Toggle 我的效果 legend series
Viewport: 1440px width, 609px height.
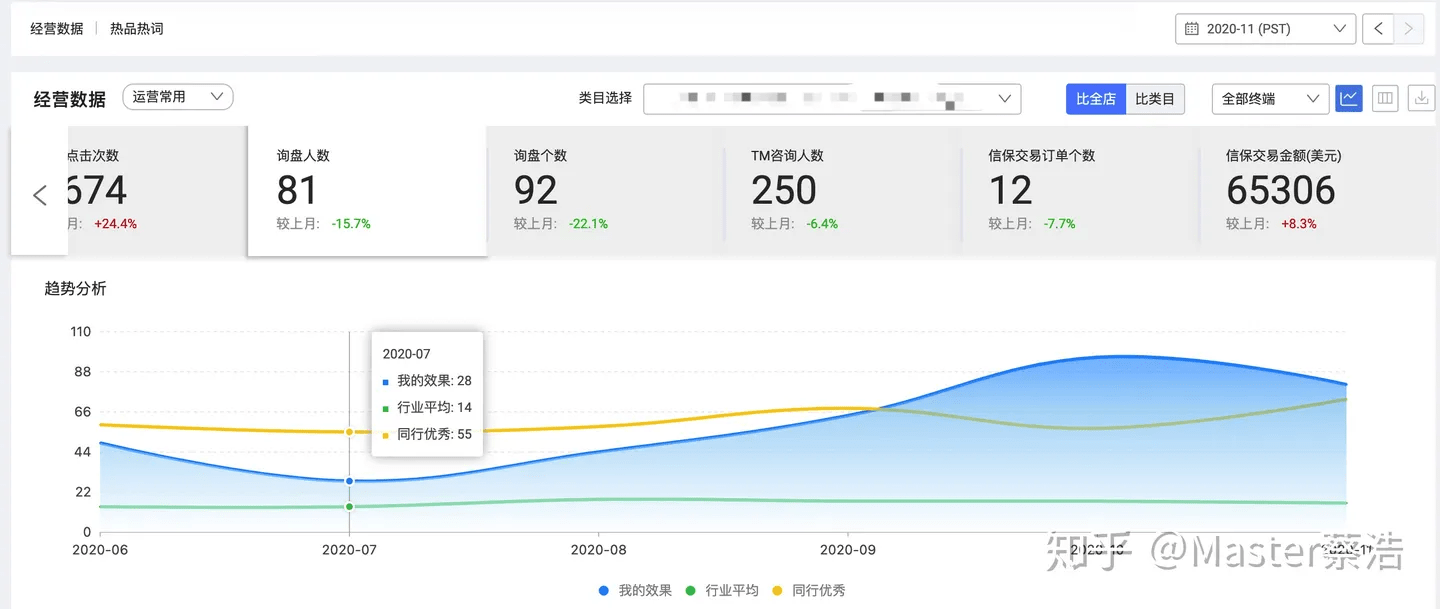click(635, 591)
